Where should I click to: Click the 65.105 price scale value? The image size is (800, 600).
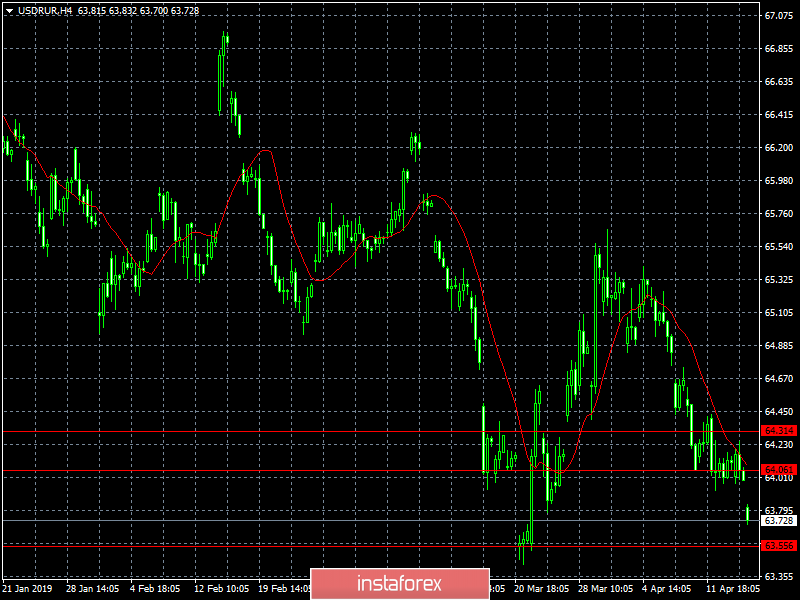(779, 313)
